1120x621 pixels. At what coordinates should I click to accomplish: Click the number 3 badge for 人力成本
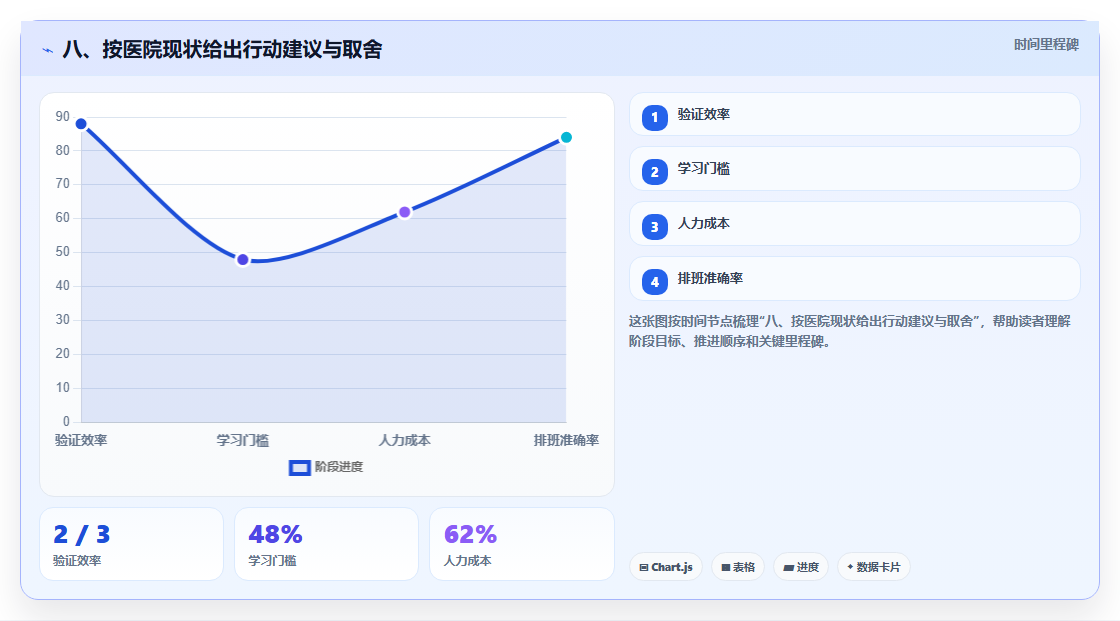[x=654, y=227]
